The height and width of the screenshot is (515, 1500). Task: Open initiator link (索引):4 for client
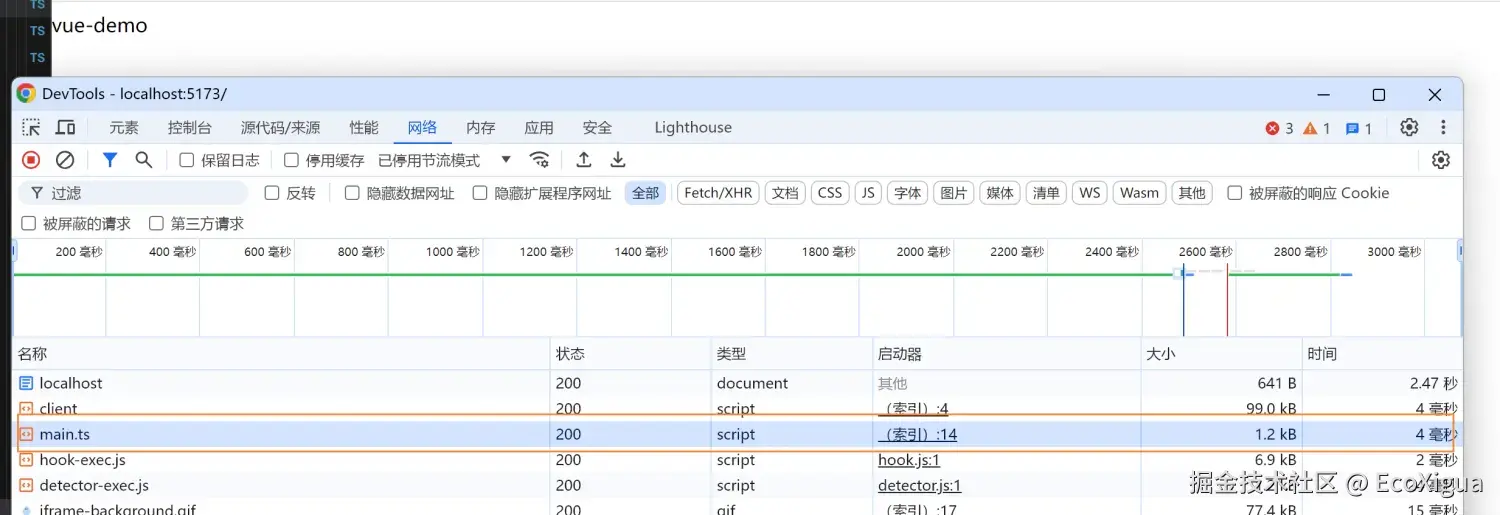tap(913, 408)
